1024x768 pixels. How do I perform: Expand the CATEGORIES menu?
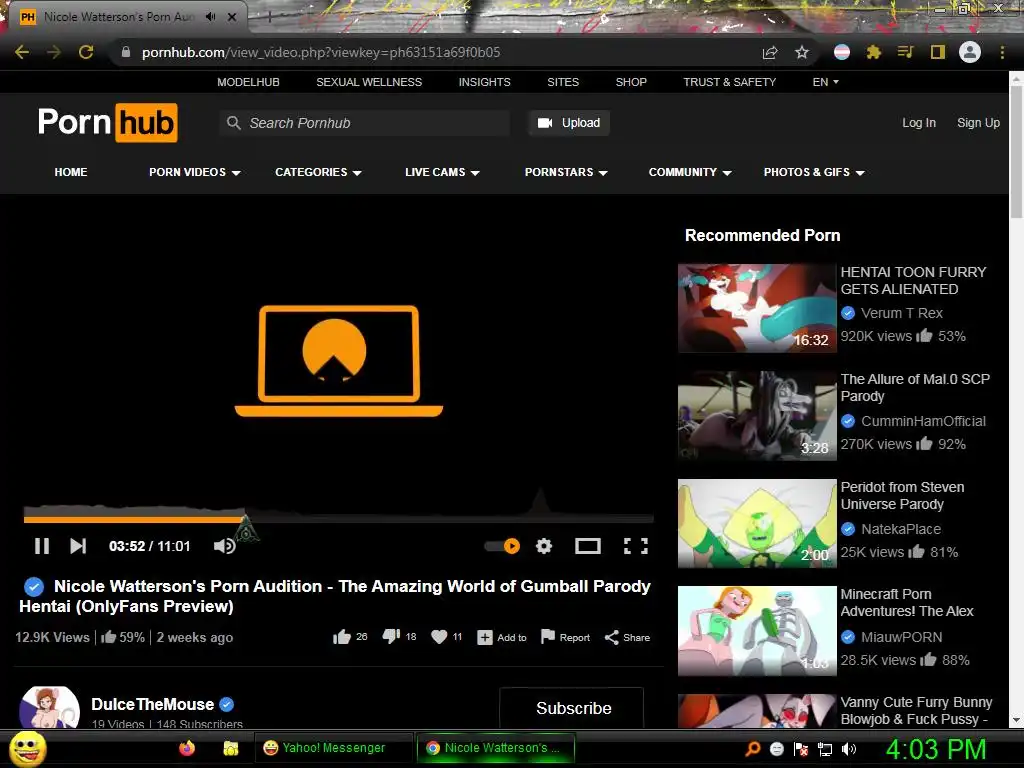[318, 172]
